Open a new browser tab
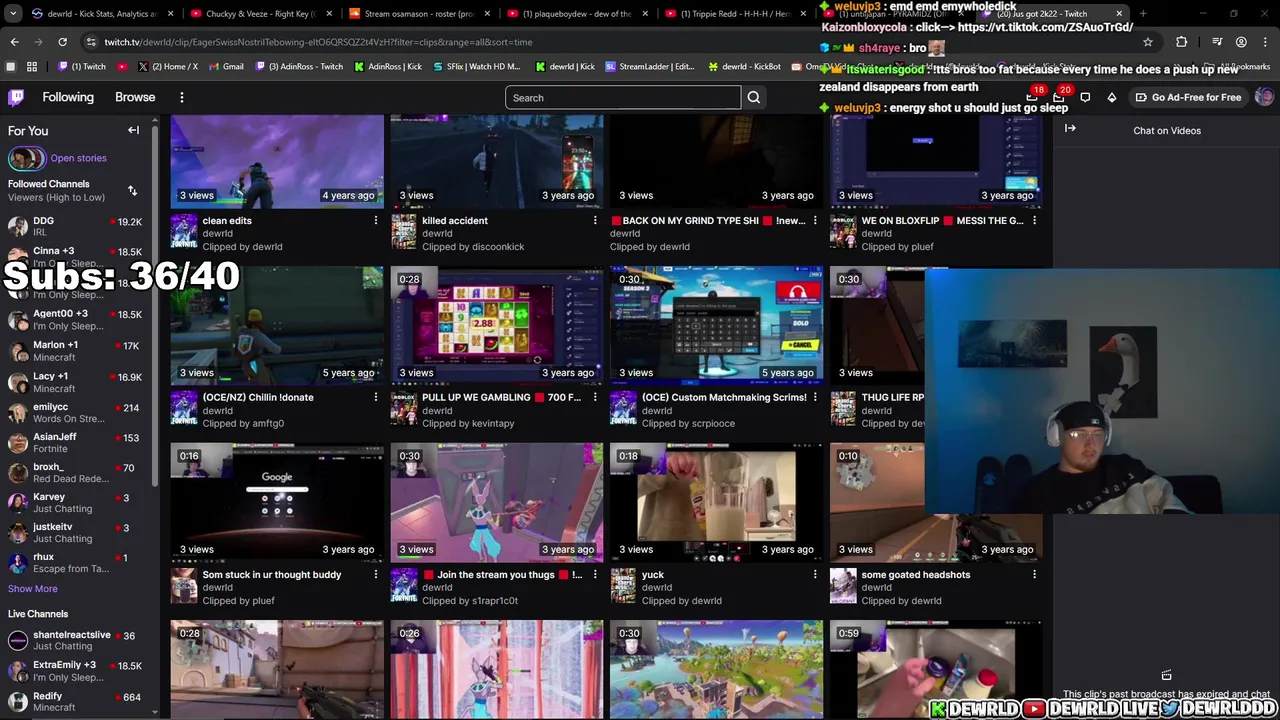1280x720 pixels. 1143,14
